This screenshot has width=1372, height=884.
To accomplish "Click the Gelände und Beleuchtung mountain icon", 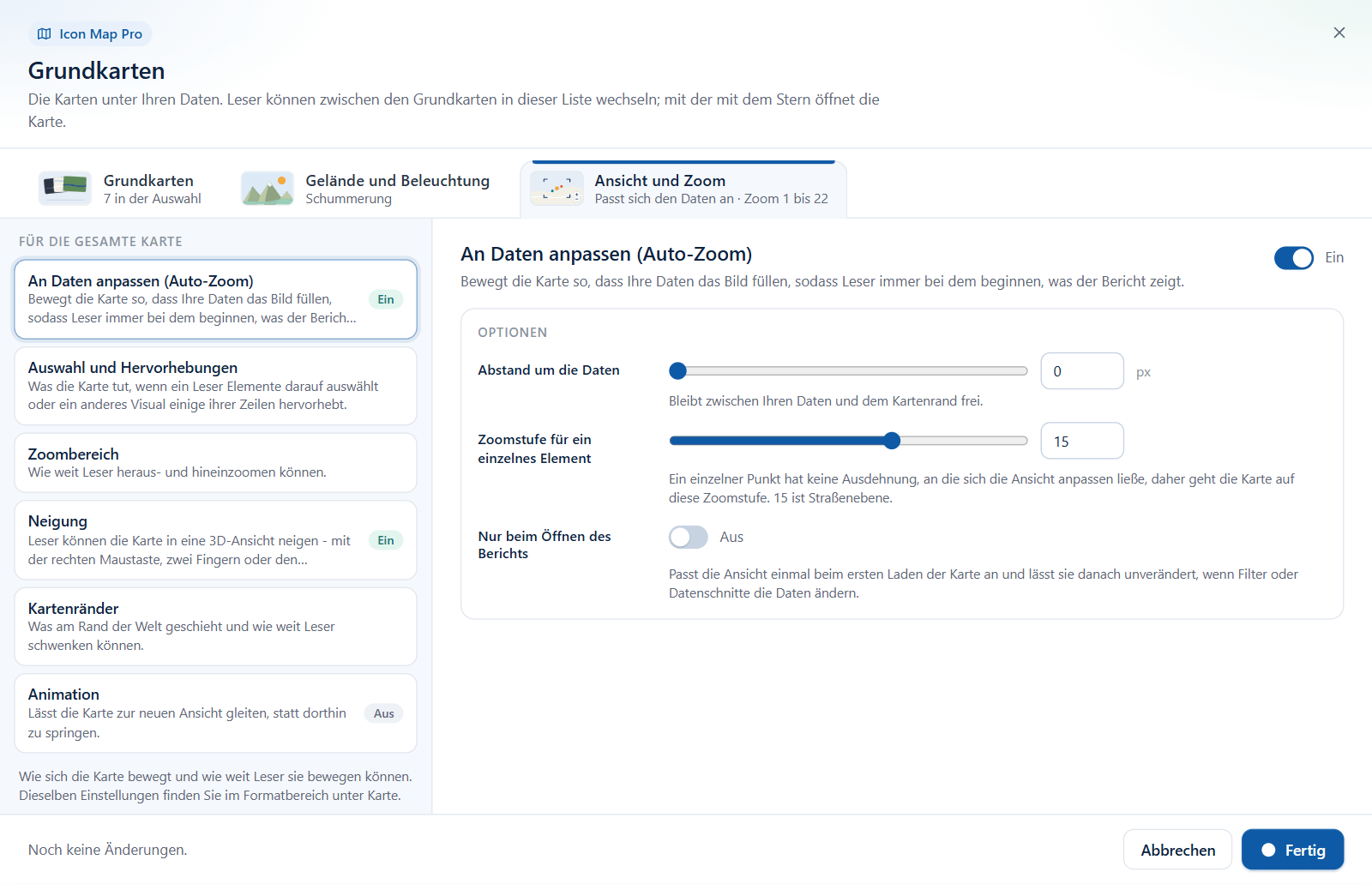I will (268, 188).
